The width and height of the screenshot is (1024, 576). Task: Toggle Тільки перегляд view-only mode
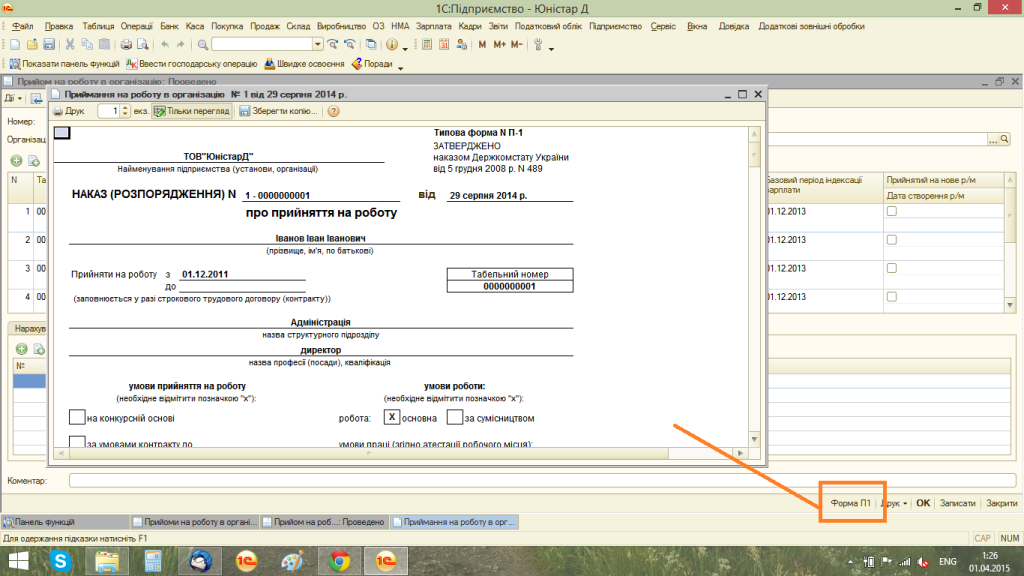pos(192,111)
